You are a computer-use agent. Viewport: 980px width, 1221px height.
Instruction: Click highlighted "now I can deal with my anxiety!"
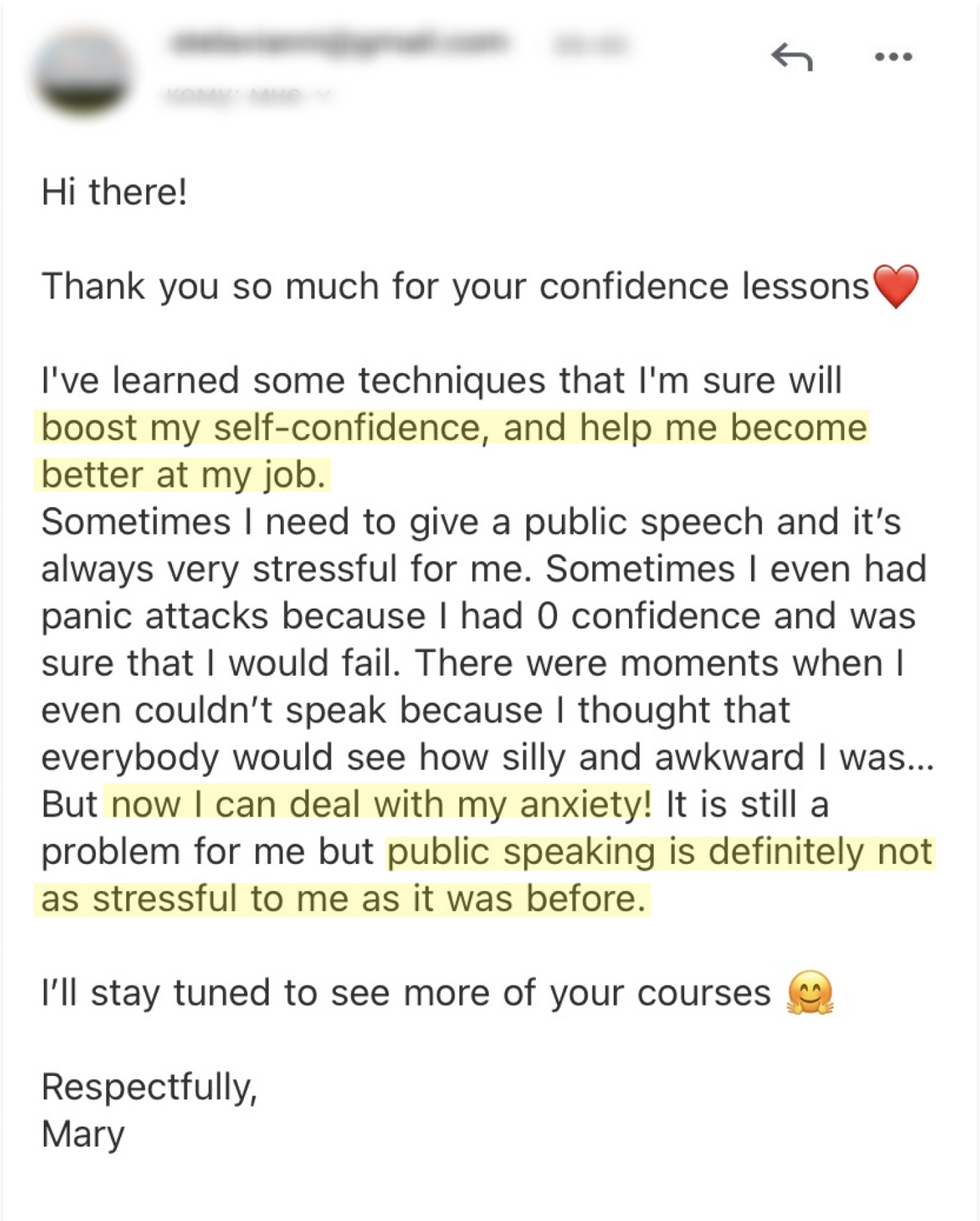(x=381, y=804)
